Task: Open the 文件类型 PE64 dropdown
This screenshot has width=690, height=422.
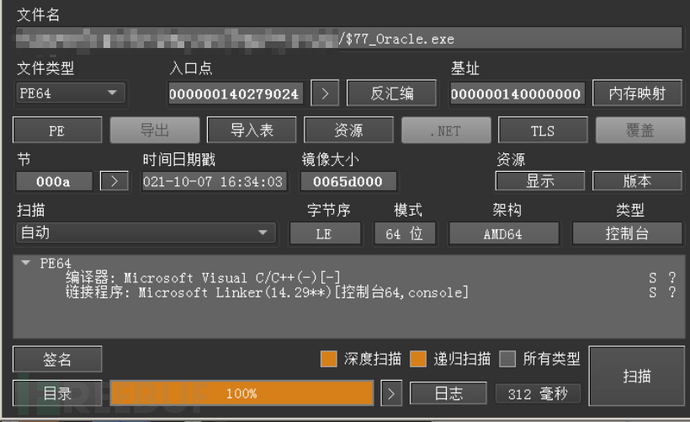Action: [70, 93]
